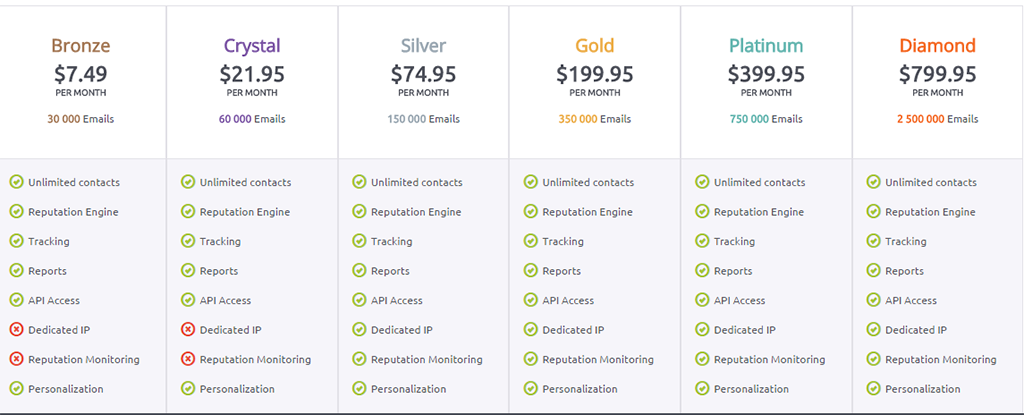The height and width of the screenshot is (415, 1024).
Task: Click the green check beside Bronze Unlimited contacts
Action: click(16, 182)
